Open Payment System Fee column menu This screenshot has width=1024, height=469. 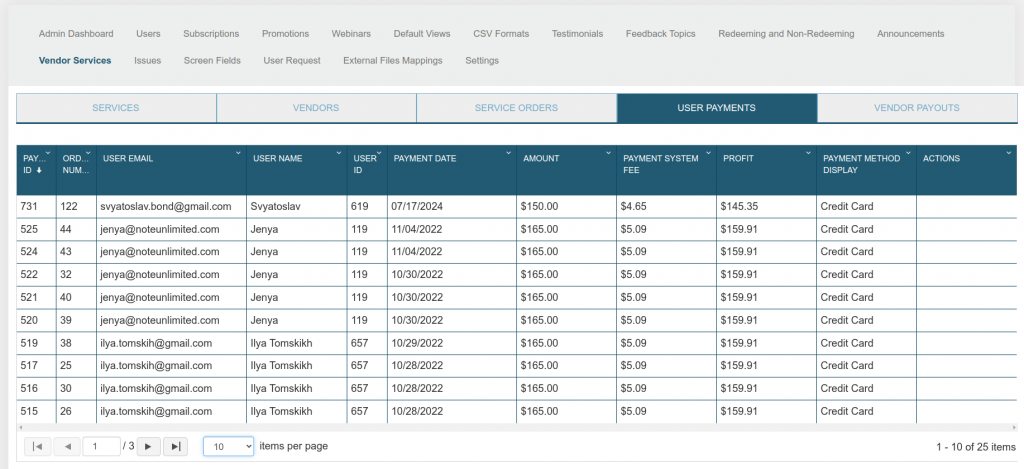click(x=708, y=153)
